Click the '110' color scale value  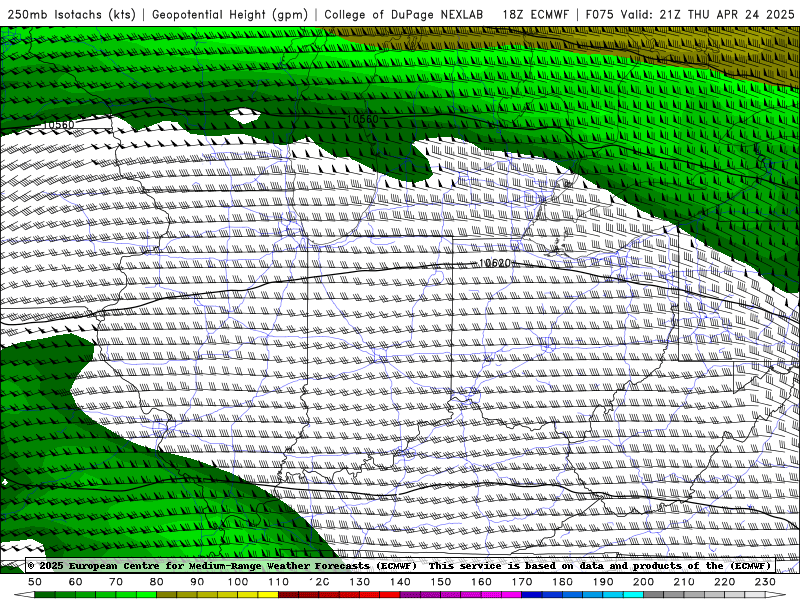click(278, 582)
